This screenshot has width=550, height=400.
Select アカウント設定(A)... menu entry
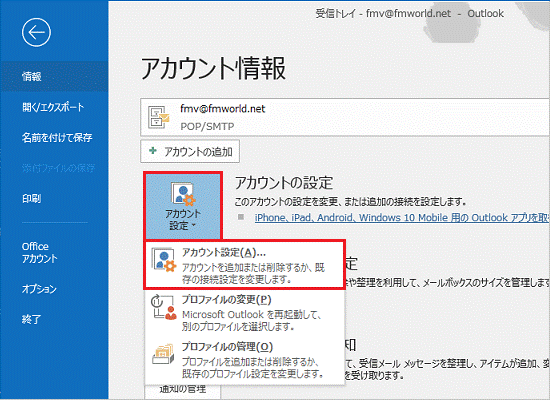pyautogui.click(x=244, y=265)
